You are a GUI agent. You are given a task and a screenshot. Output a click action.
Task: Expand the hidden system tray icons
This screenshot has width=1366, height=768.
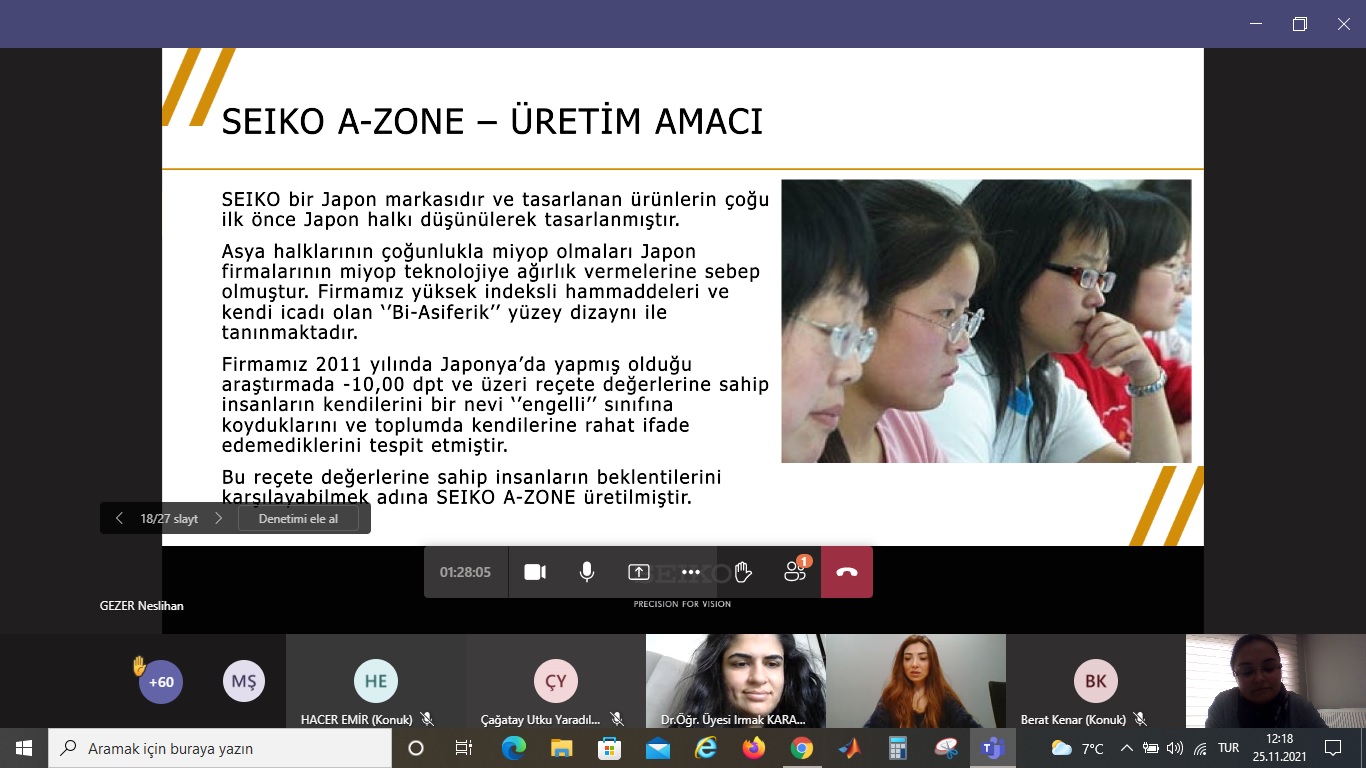[1127, 748]
